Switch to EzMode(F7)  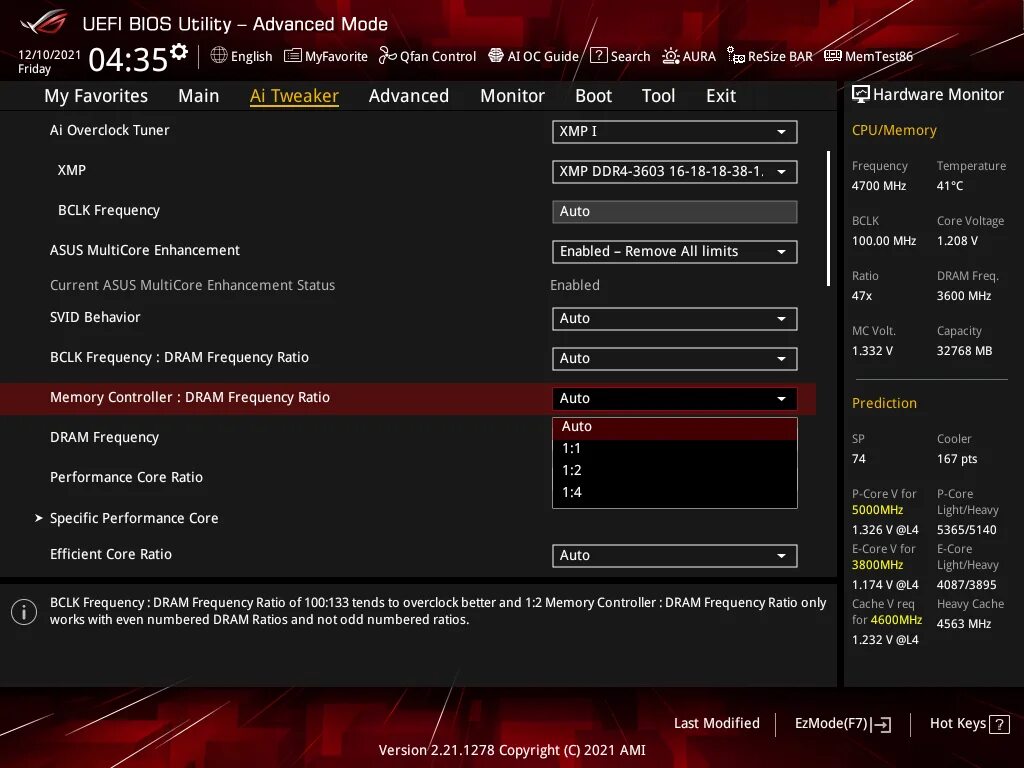tap(842, 724)
